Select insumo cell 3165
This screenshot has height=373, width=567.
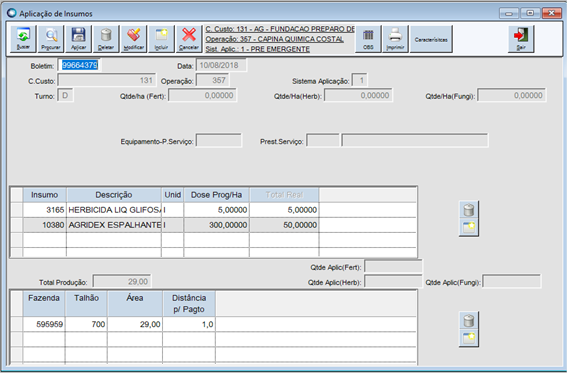44,210
